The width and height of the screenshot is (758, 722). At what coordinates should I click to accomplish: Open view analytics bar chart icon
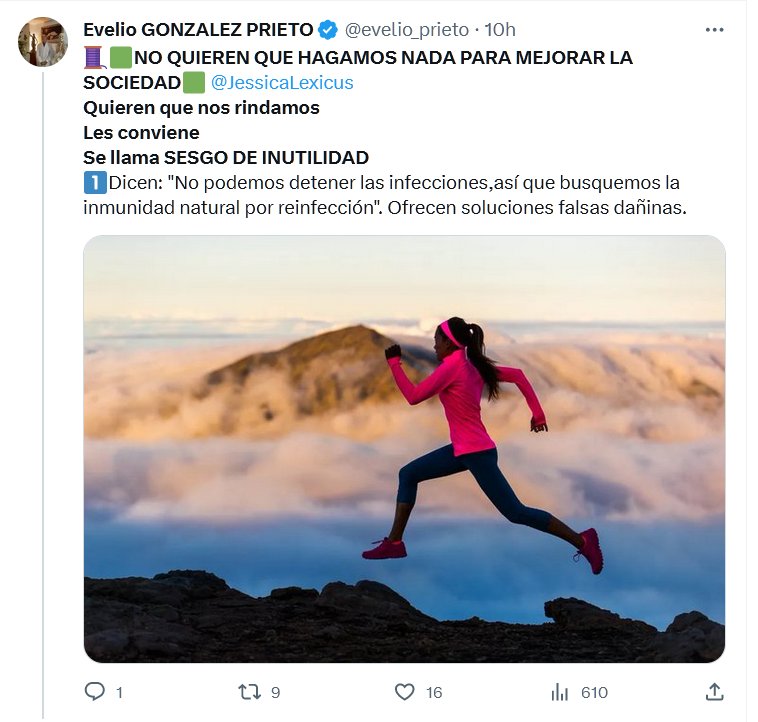pos(559,692)
